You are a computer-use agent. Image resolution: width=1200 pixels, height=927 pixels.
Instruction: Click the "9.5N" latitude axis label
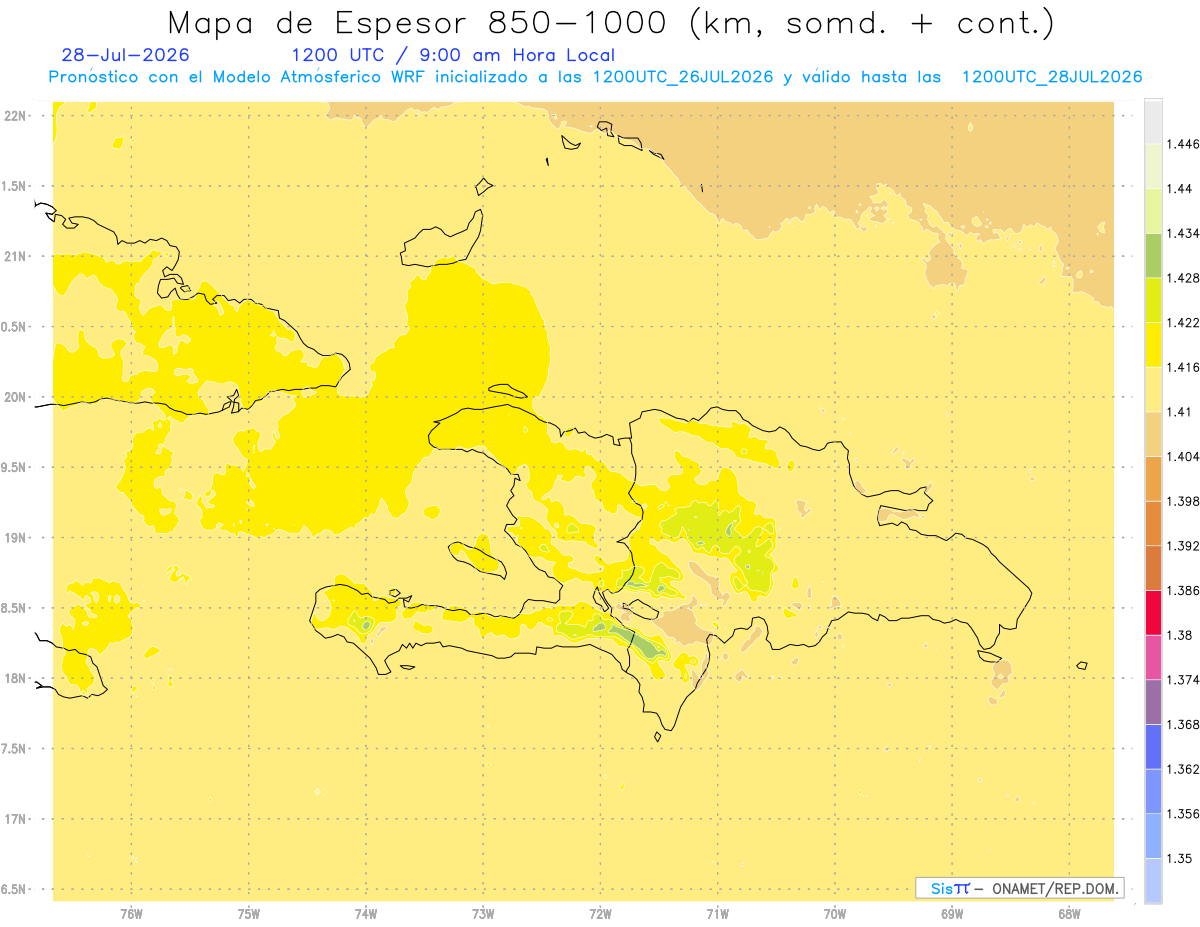pos(15,467)
